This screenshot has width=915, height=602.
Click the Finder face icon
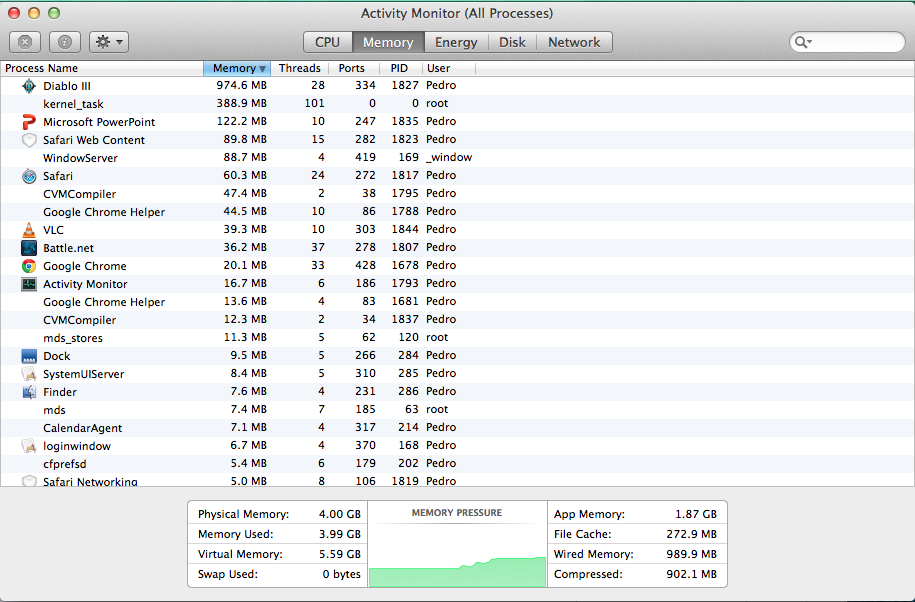(x=29, y=392)
